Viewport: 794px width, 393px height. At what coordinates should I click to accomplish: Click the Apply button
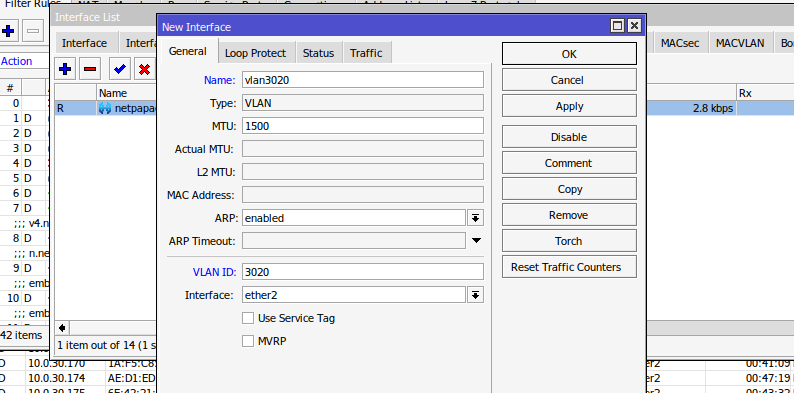pyautogui.click(x=569, y=106)
